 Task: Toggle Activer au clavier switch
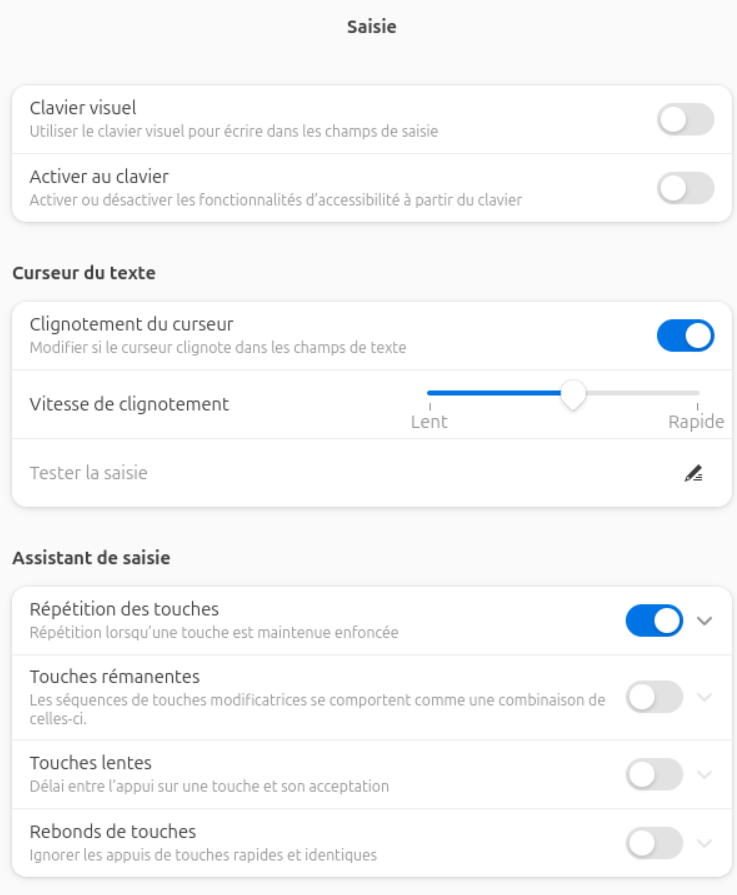point(685,188)
